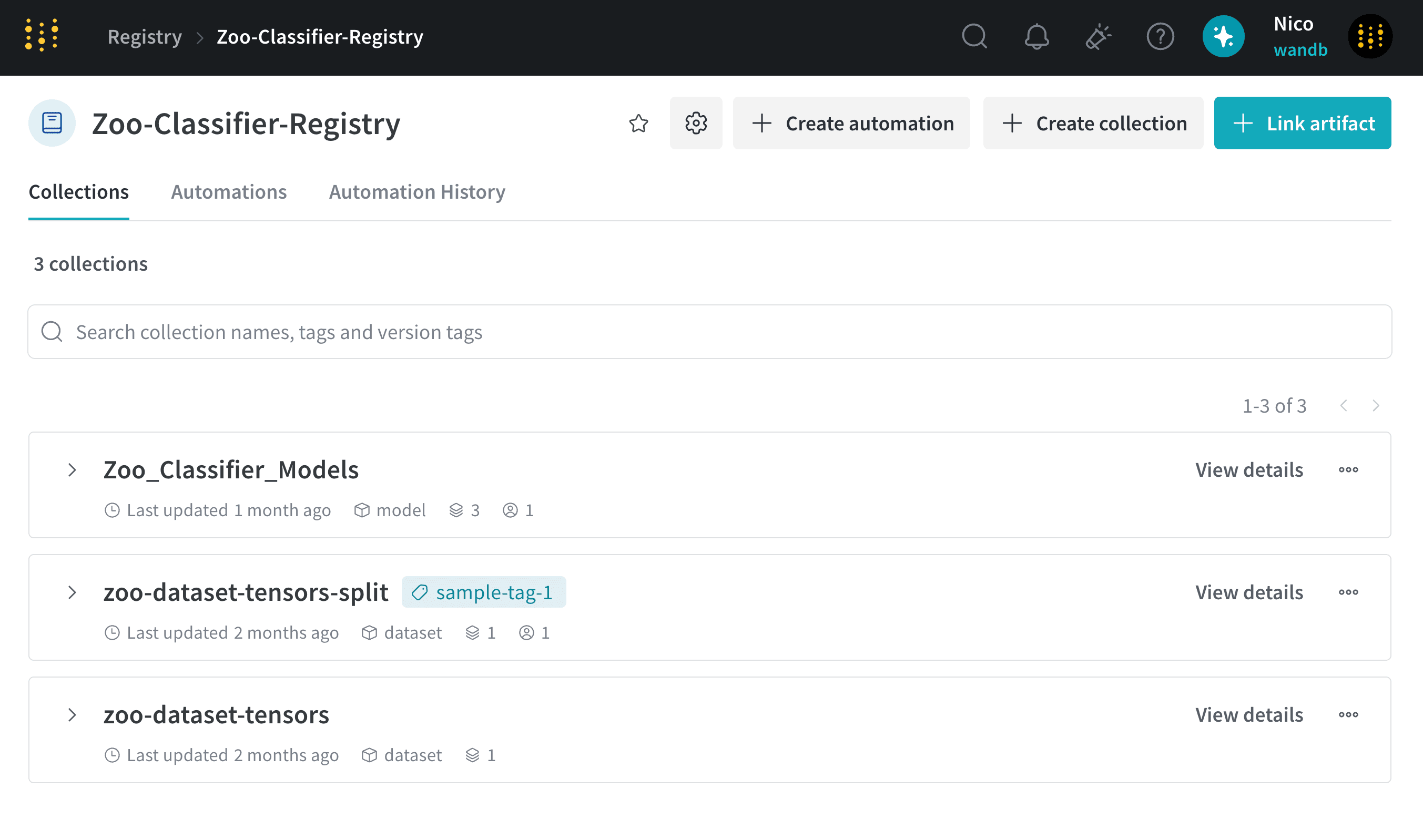Focus the collection search field
Screen dimensions: 1423x840
click(709, 332)
